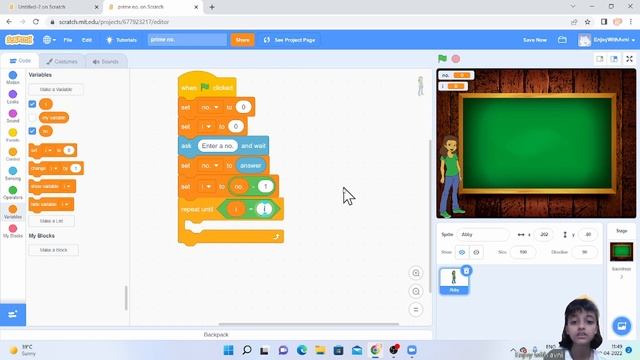Toggle checkbox for my variable

pos(32,118)
